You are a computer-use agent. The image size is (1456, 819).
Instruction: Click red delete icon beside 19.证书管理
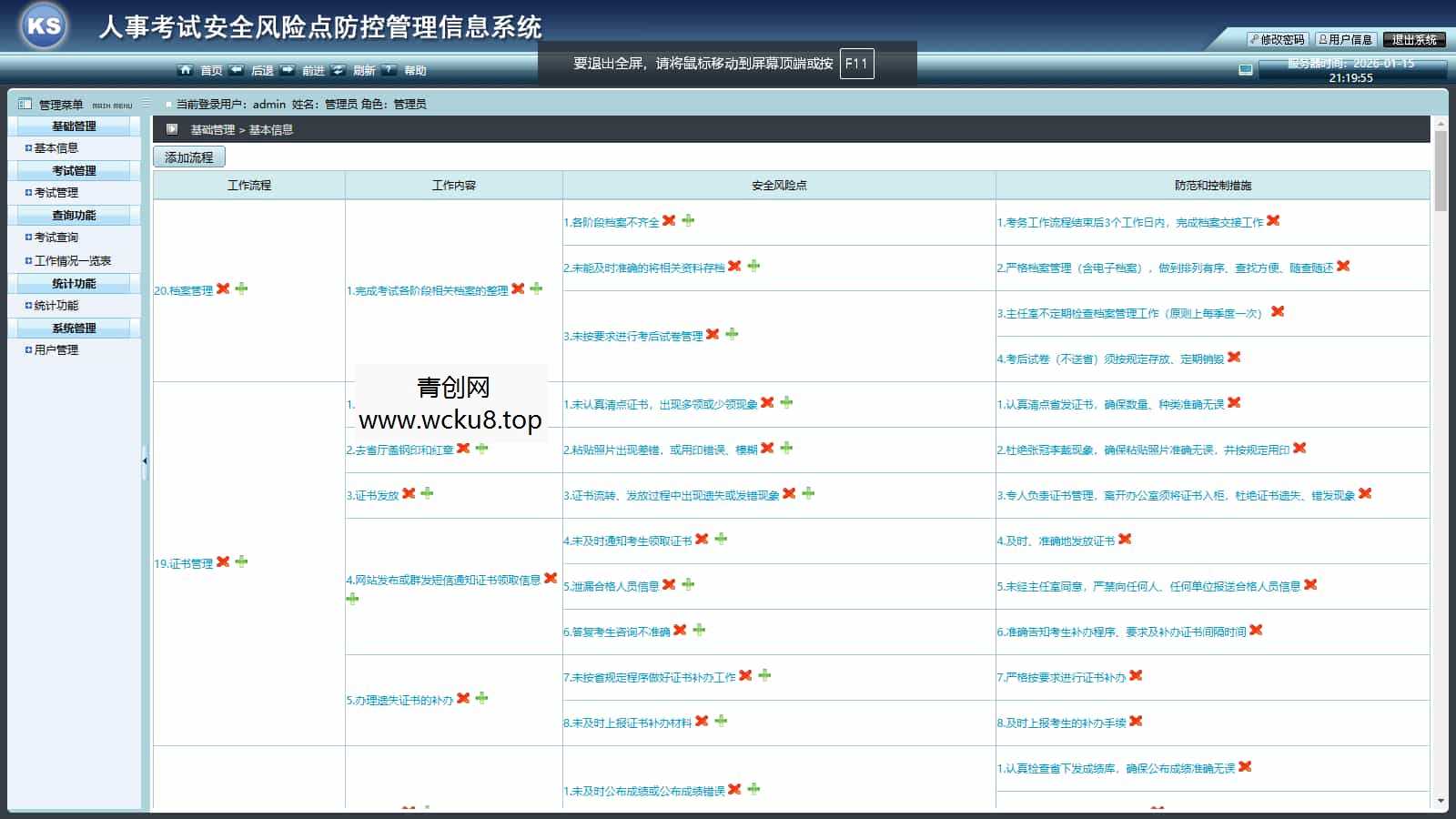[223, 561]
